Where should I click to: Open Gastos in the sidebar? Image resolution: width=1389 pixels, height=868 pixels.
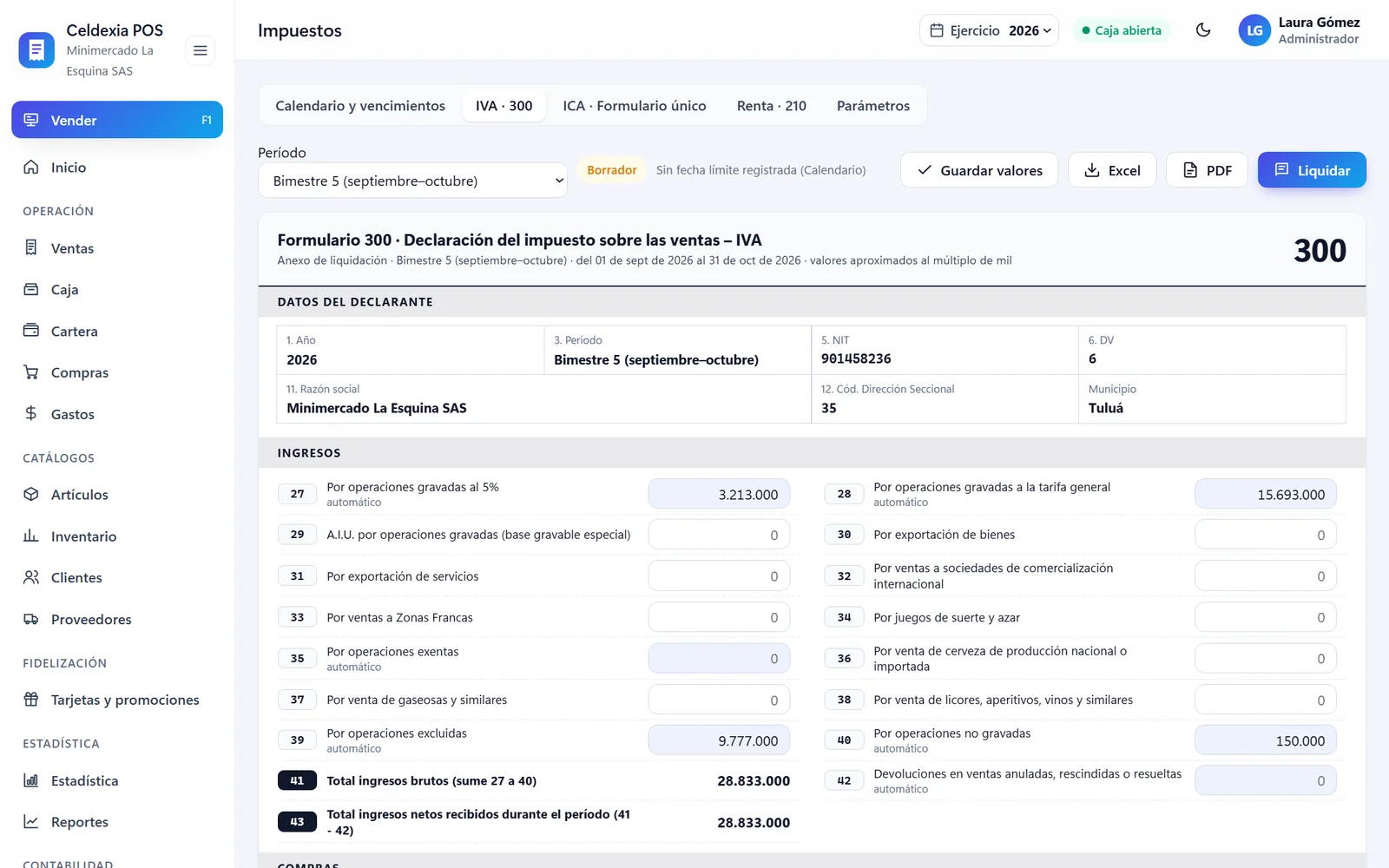(x=117, y=414)
